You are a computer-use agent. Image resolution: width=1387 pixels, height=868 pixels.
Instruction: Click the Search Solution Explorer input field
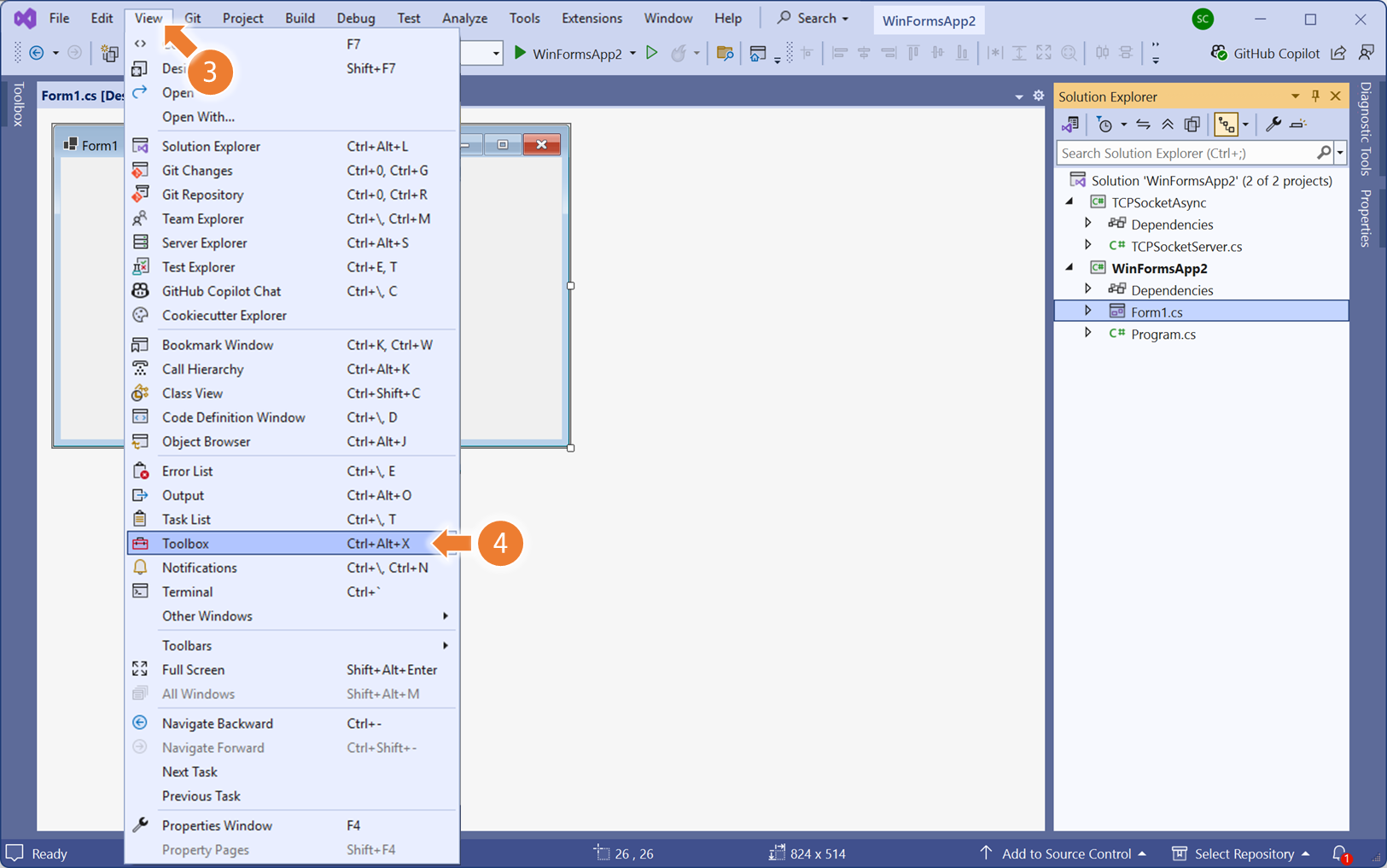click(x=1186, y=153)
